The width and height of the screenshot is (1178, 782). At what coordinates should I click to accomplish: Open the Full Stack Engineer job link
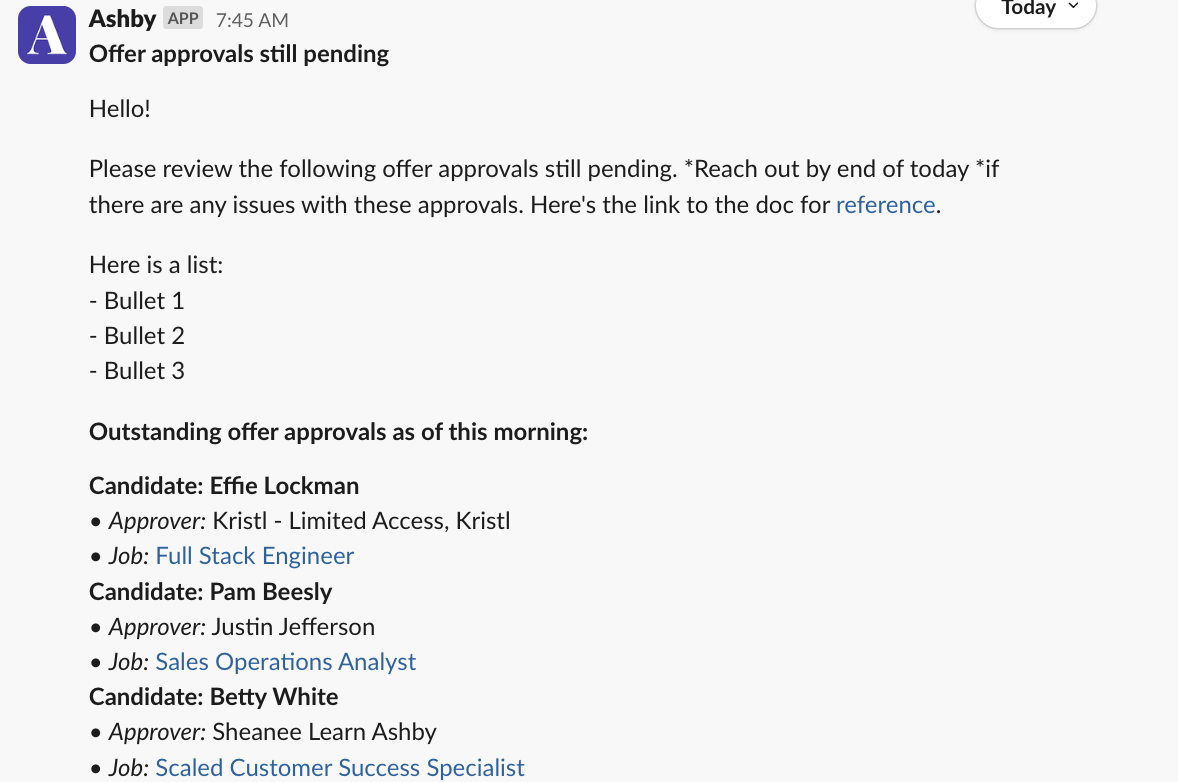[254, 556]
